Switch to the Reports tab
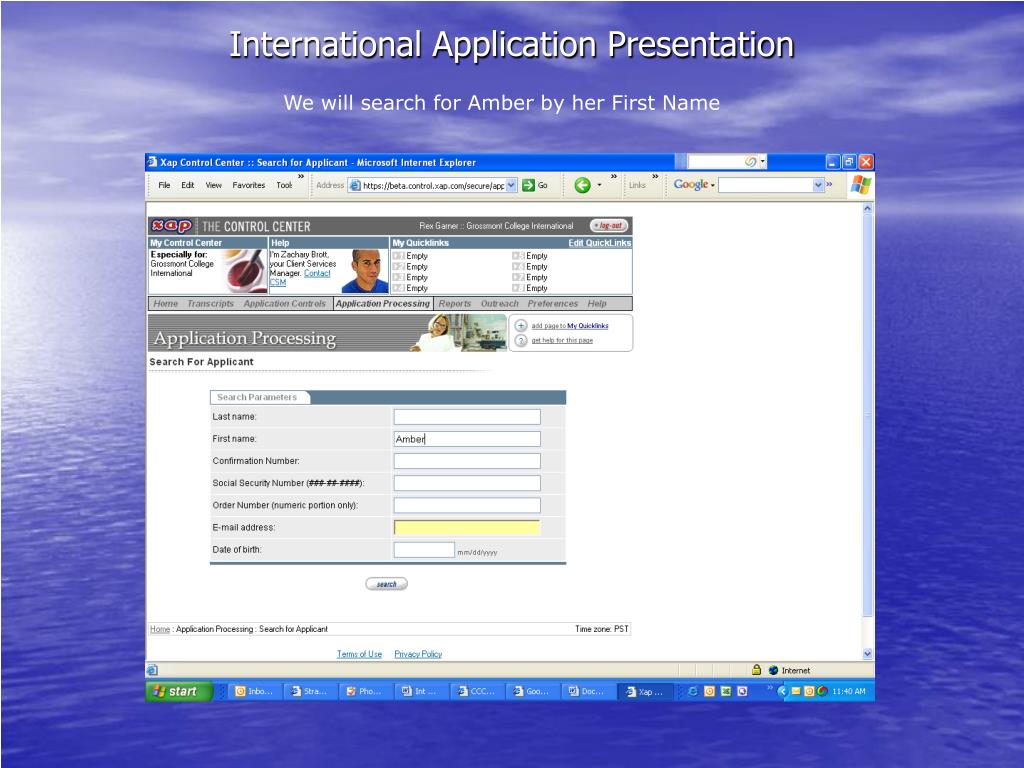1024x768 pixels. coord(455,304)
